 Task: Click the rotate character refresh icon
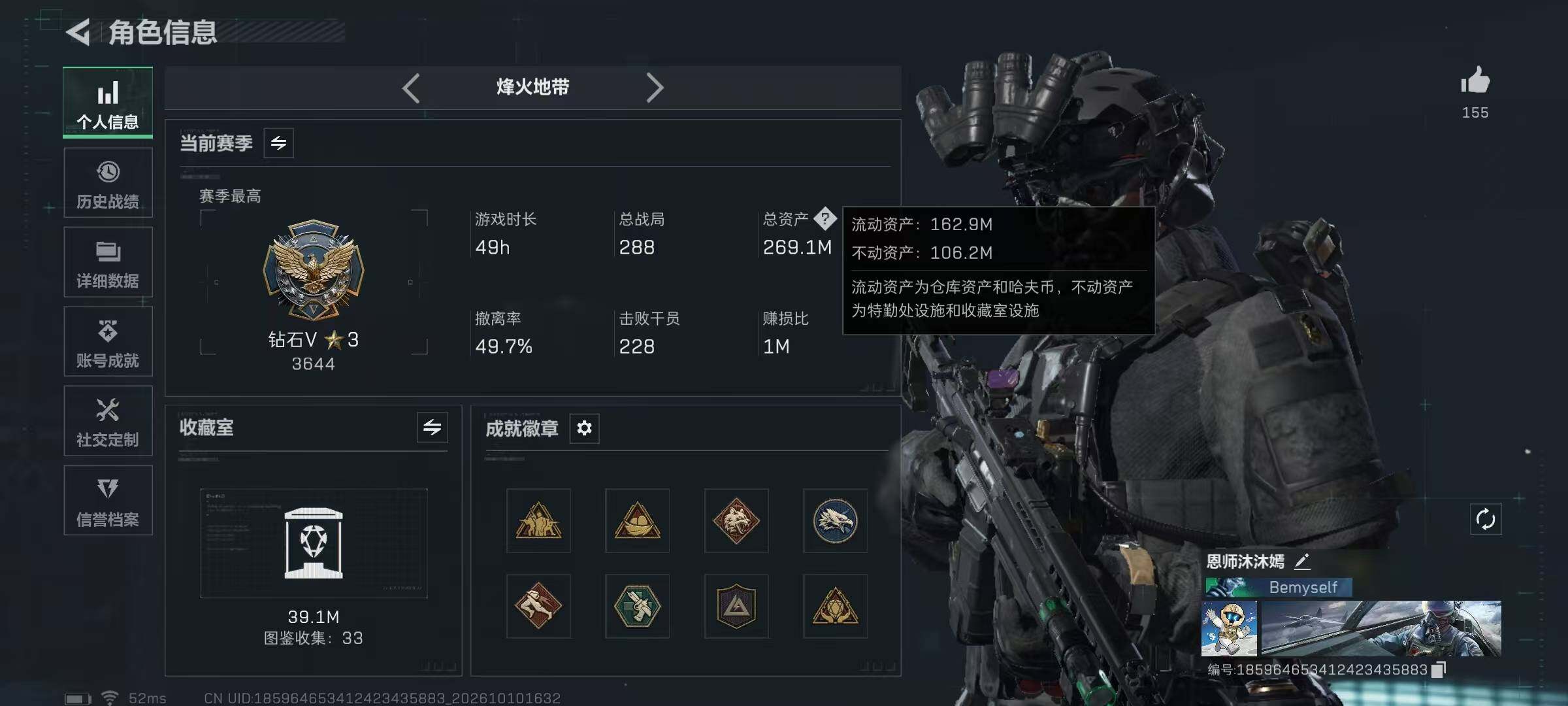tap(1485, 519)
